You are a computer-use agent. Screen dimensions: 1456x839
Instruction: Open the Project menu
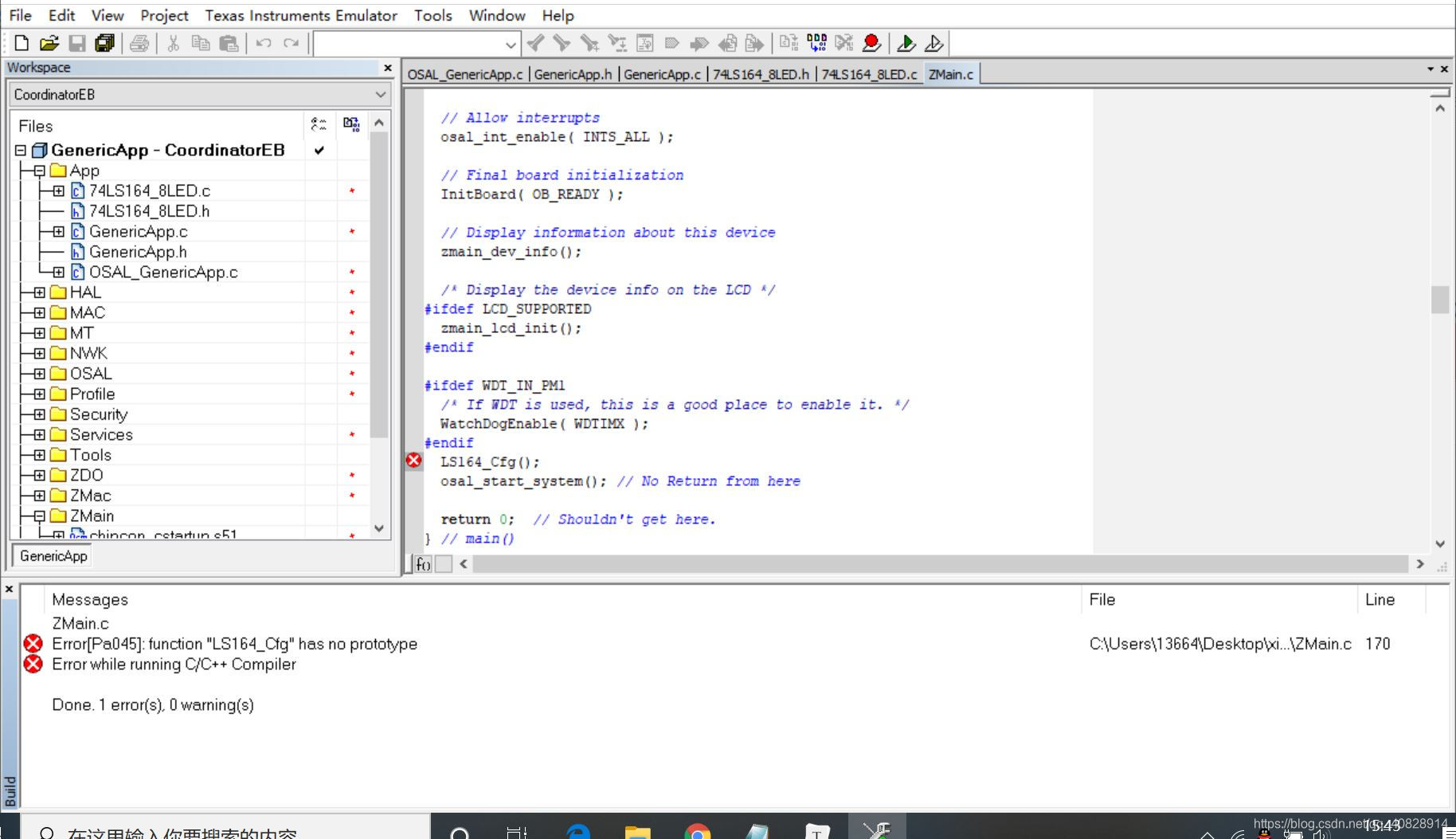164,15
